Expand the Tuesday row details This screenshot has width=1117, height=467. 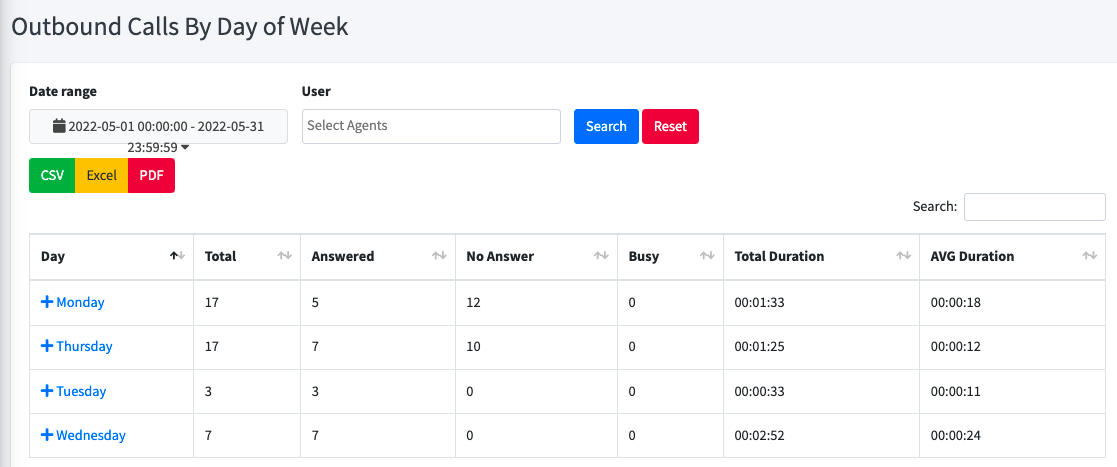(x=47, y=391)
